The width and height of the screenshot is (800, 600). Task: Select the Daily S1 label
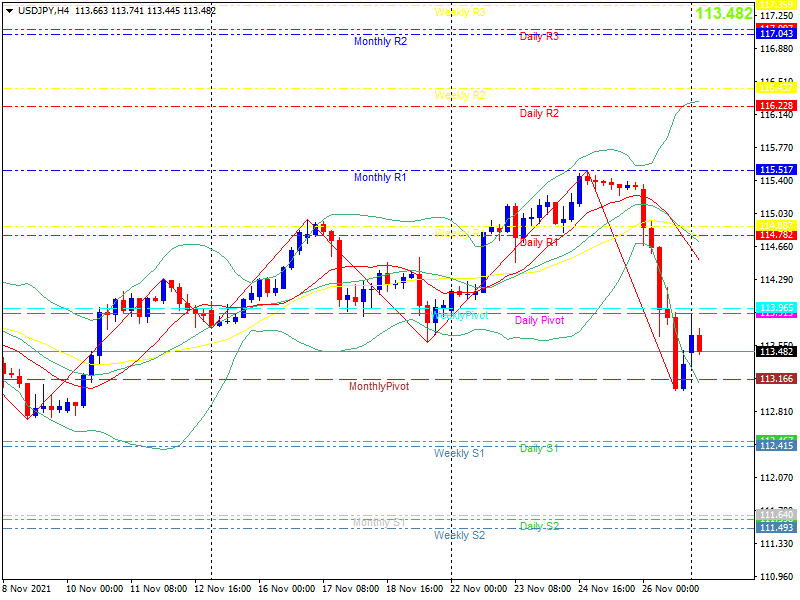[x=539, y=448]
